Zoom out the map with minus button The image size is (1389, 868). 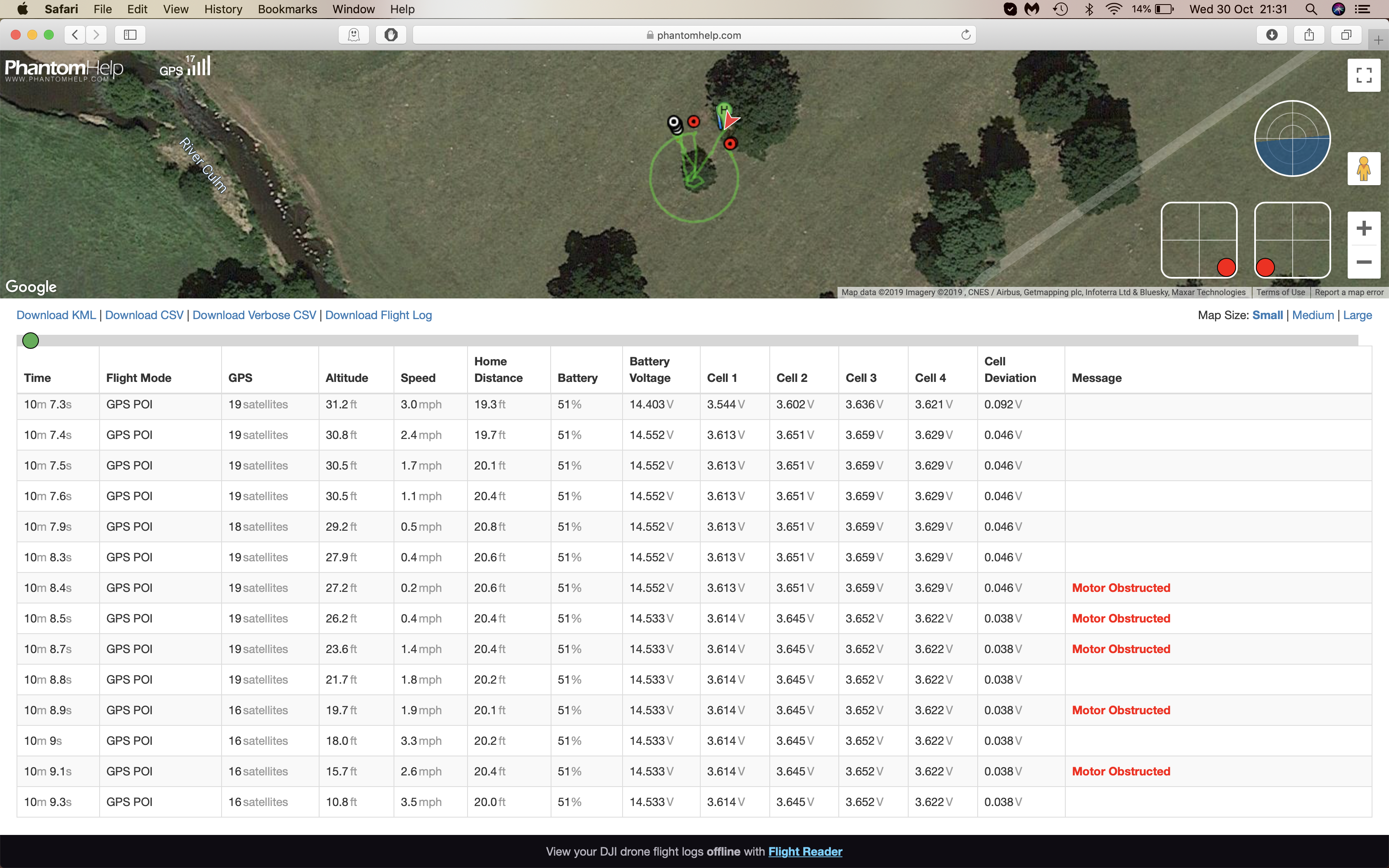tap(1364, 262)
